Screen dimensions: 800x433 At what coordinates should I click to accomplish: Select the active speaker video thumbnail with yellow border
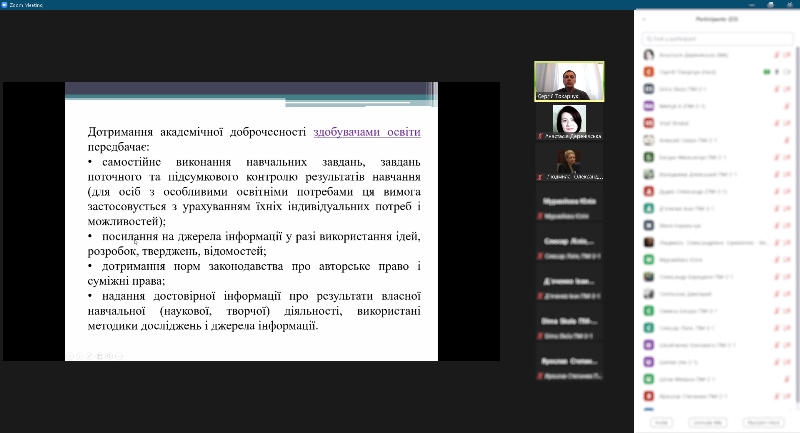click(x=569, y=82)
